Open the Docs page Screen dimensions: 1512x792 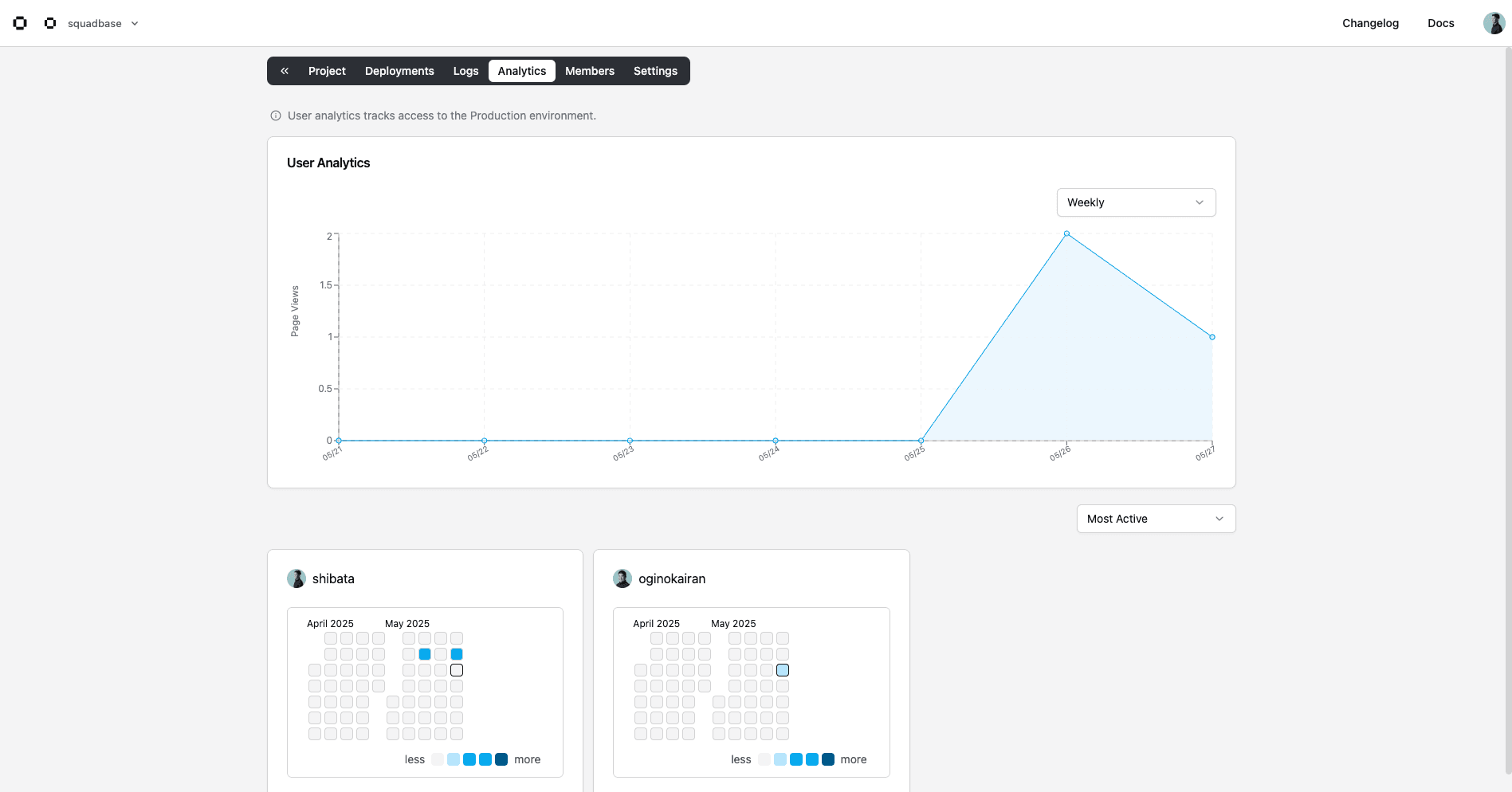coord(1440,23)
